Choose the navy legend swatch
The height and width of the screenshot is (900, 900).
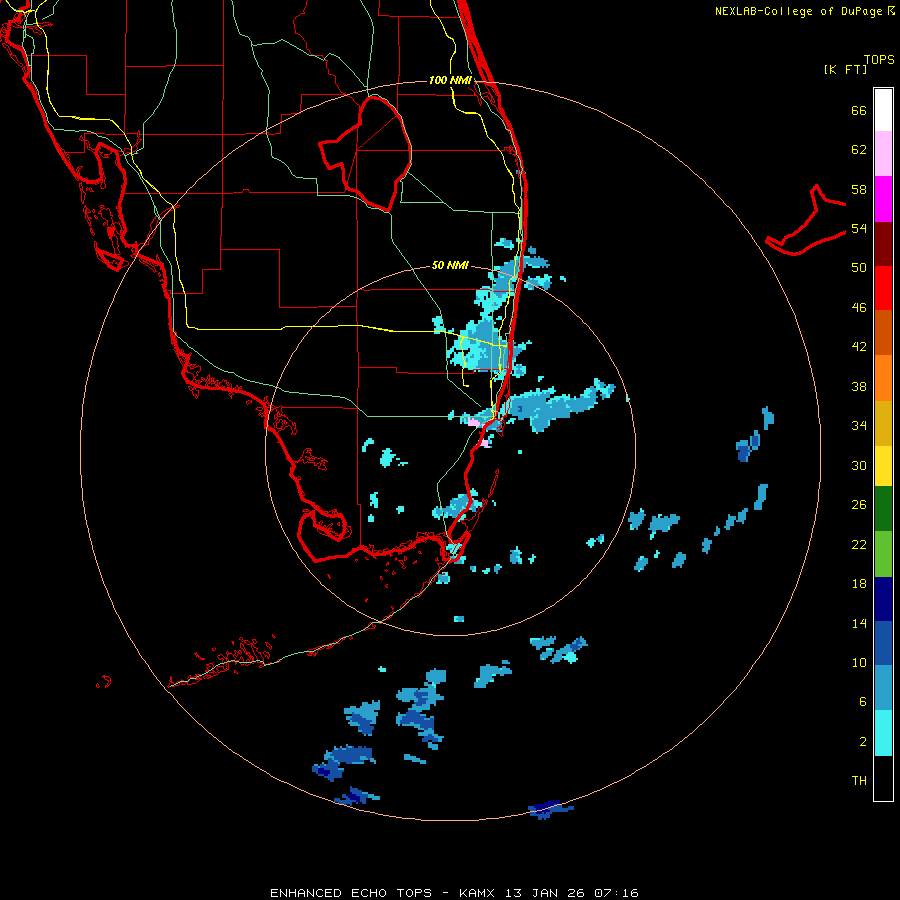[883, 599]
